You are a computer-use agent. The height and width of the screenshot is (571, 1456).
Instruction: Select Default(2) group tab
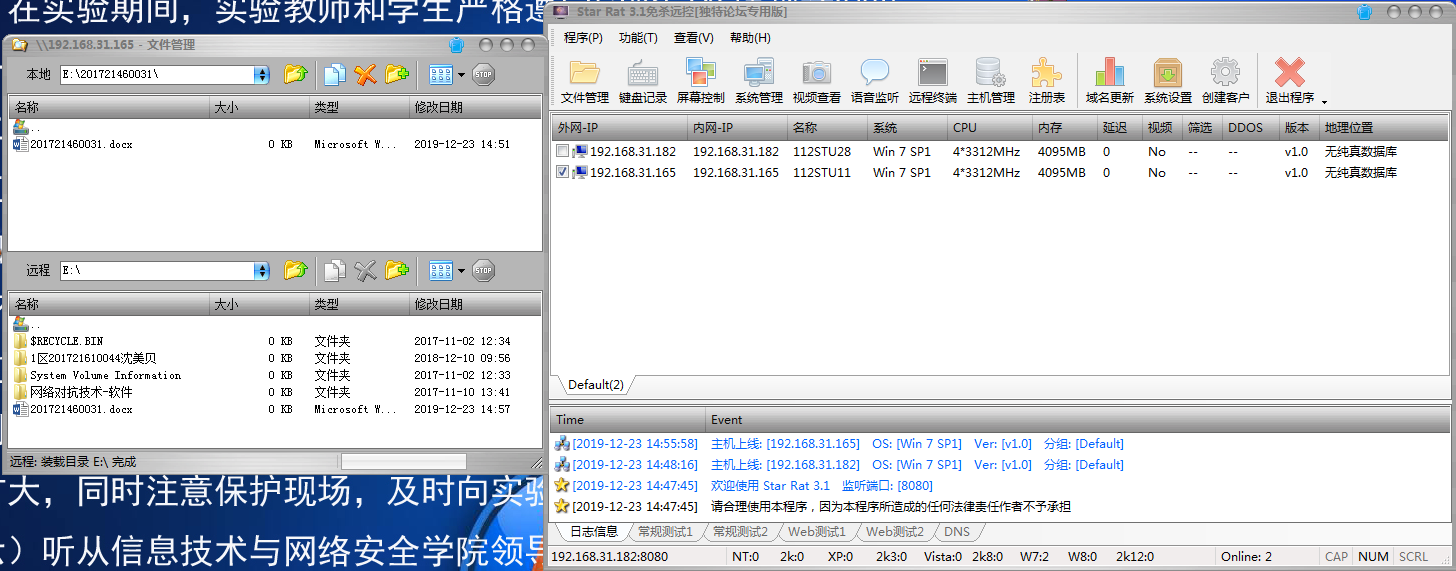(x=595, y=385)
